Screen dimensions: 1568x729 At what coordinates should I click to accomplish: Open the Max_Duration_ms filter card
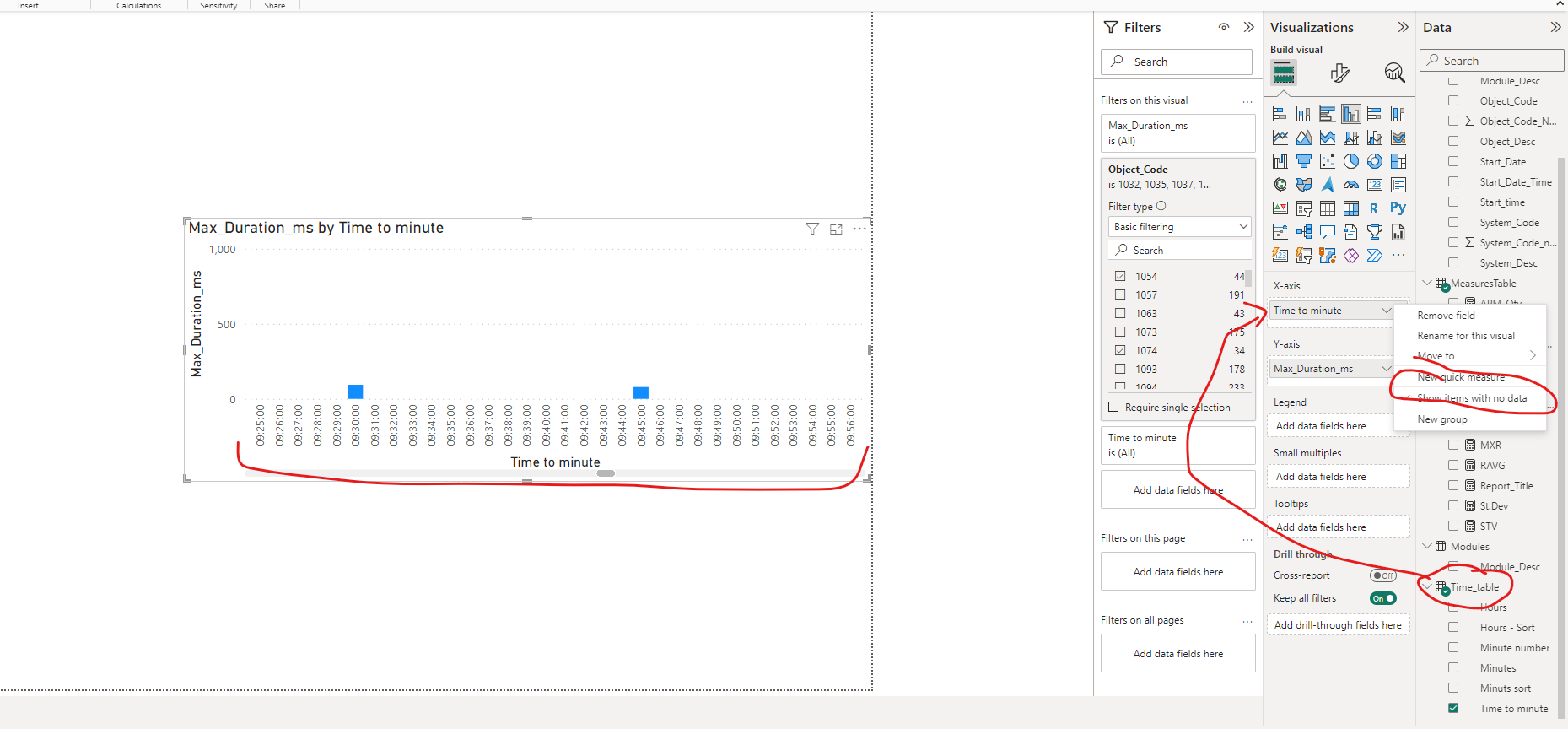[x=1177, y=133]
